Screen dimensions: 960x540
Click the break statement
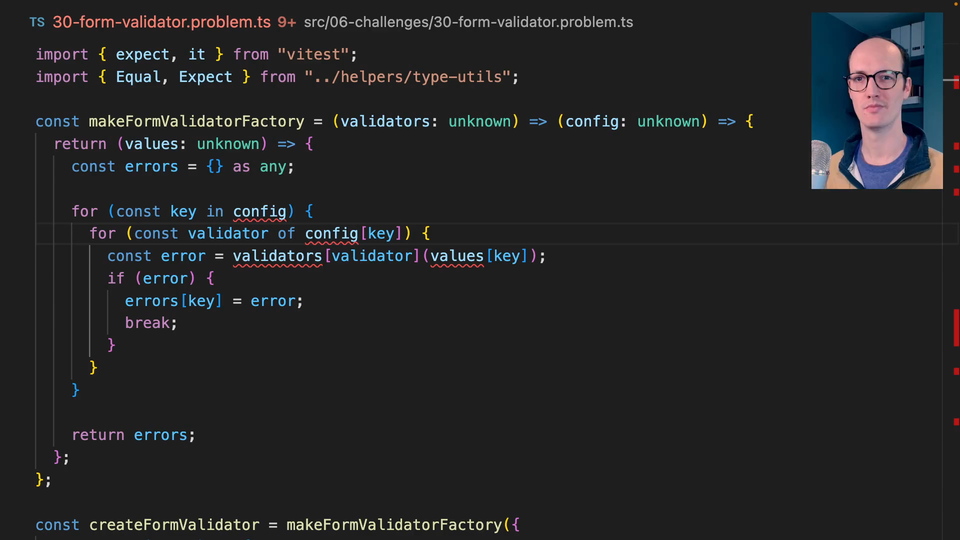point(150,323)
